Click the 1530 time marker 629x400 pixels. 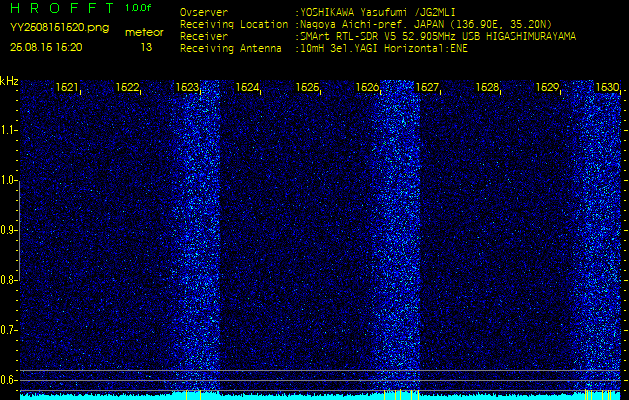click(x=607, y=87)
